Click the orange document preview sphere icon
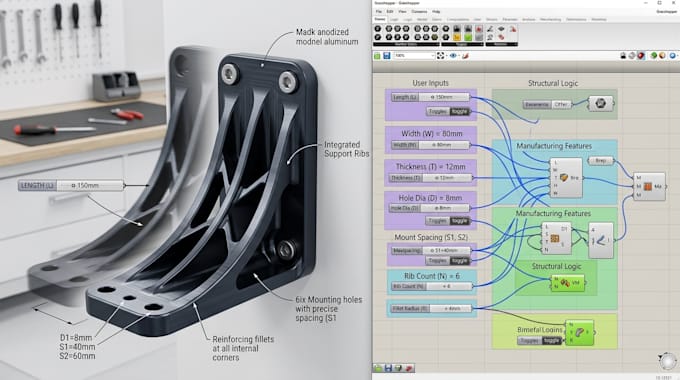The image size is (680, 380). (x=662, y=56)
